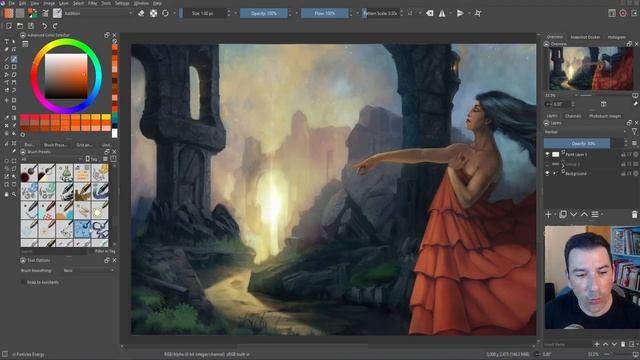Adjust the toolbar Flow 100% slider

(324, 13)
